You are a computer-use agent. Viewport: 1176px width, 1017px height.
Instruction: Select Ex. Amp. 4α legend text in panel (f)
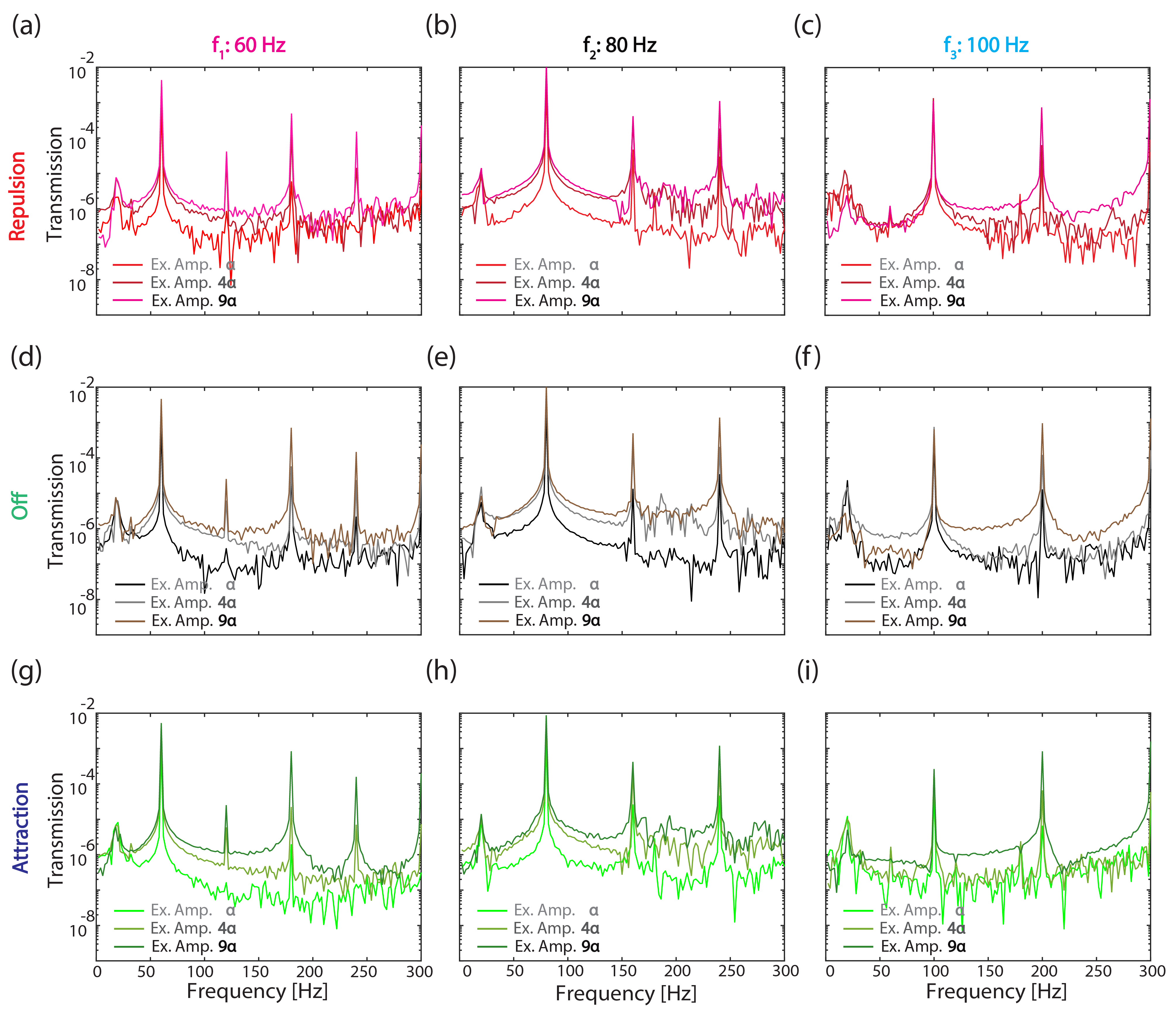click(923, 603)
